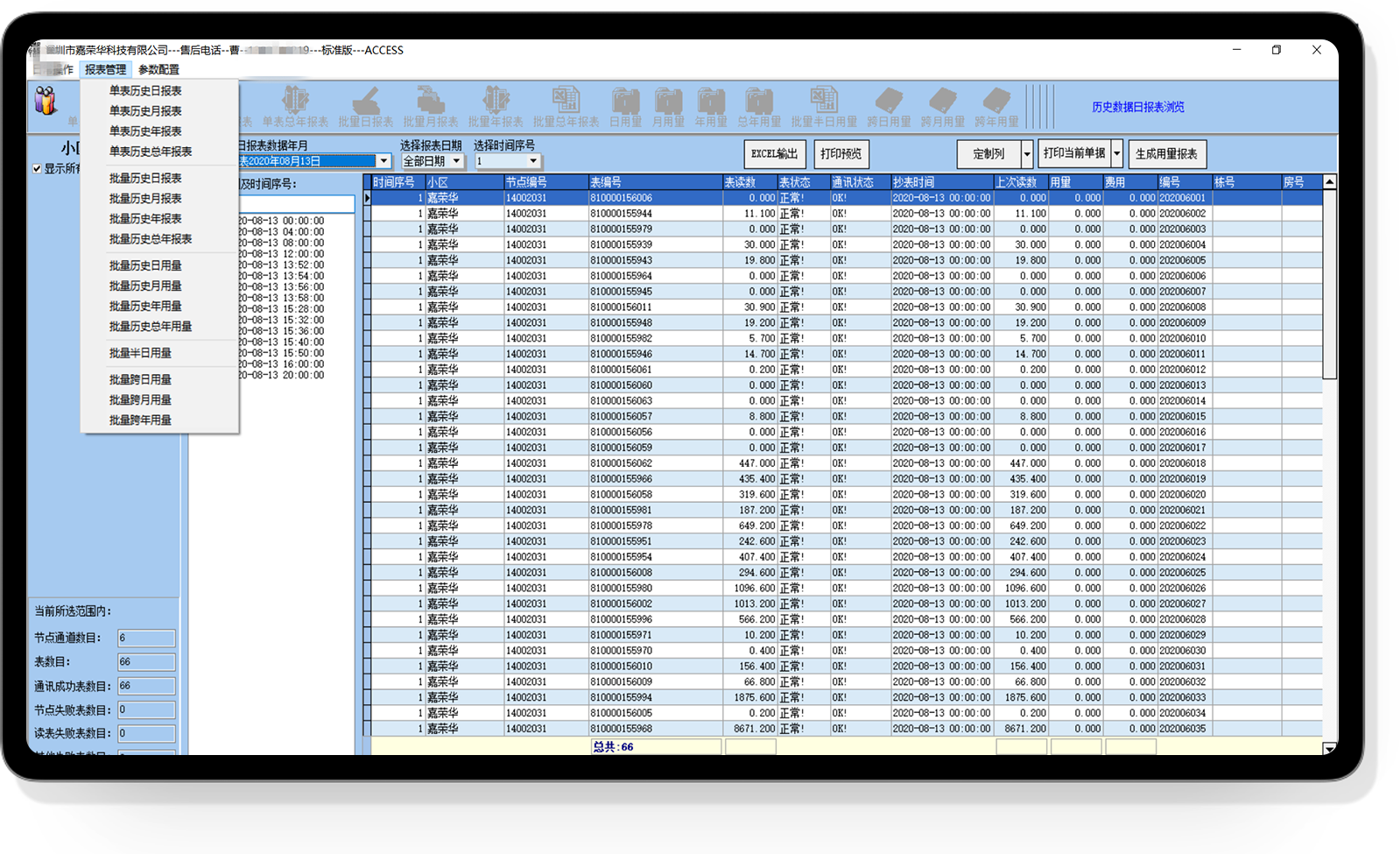Select time entry 20-08-13 04:00:00
The image size is (1400, 854).
(x=281, y=232)
